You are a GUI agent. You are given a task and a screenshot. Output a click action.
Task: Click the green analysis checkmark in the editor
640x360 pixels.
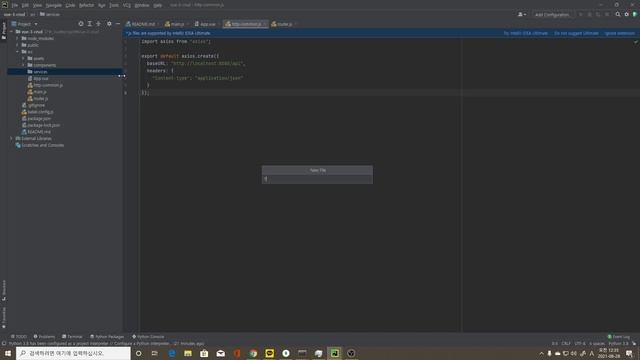[636, 42]
